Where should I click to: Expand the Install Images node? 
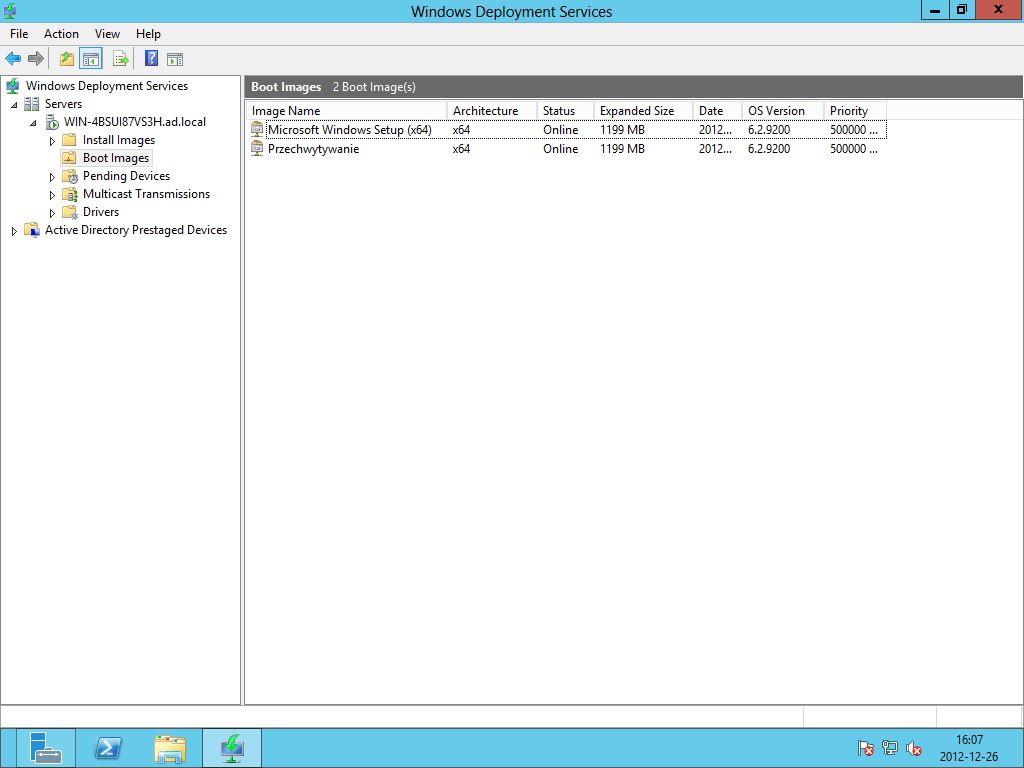[x=52, y=140]
